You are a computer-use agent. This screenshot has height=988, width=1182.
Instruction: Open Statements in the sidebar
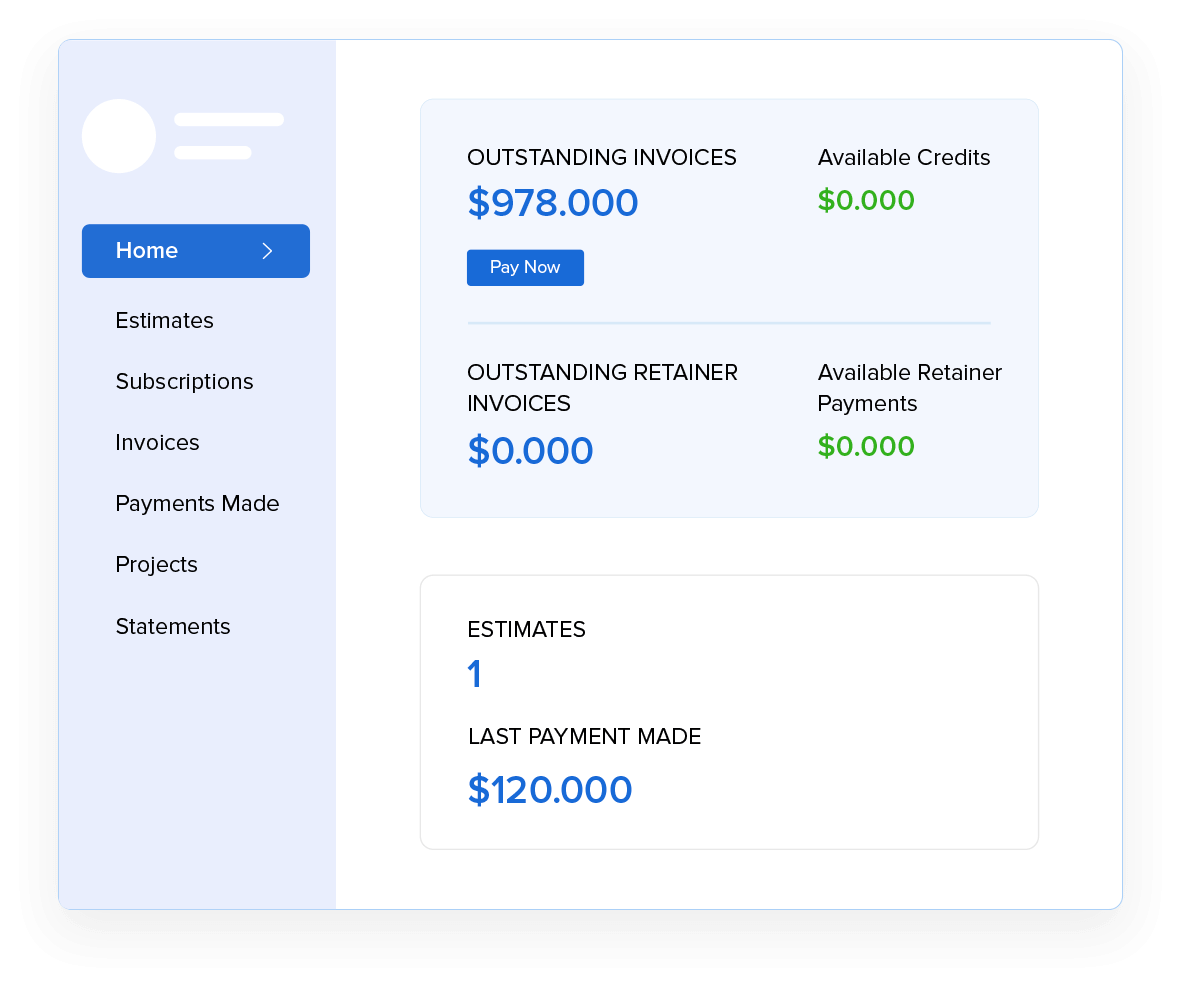tap(172, 627)
